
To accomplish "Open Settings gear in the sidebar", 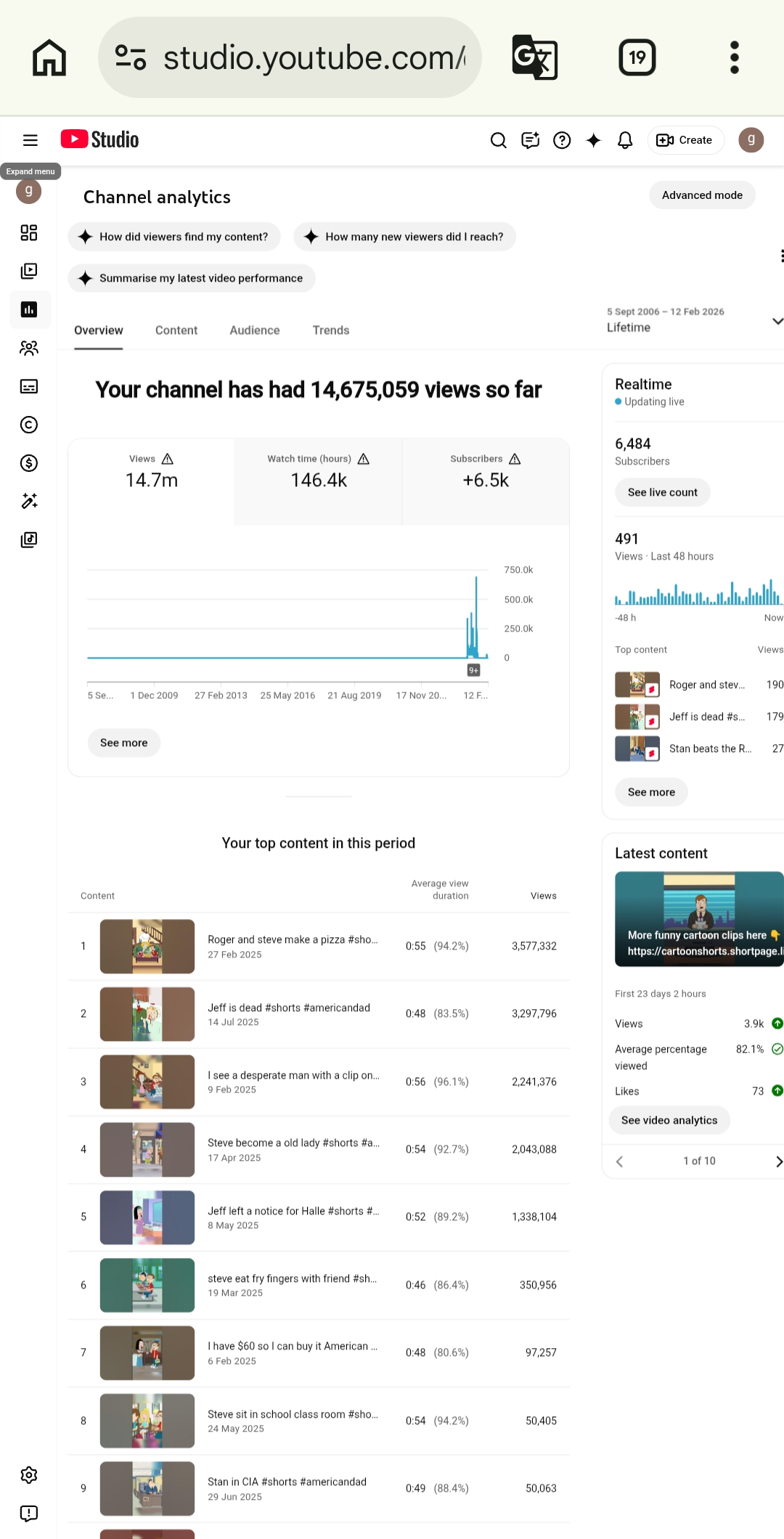I will coord(29,1475).
